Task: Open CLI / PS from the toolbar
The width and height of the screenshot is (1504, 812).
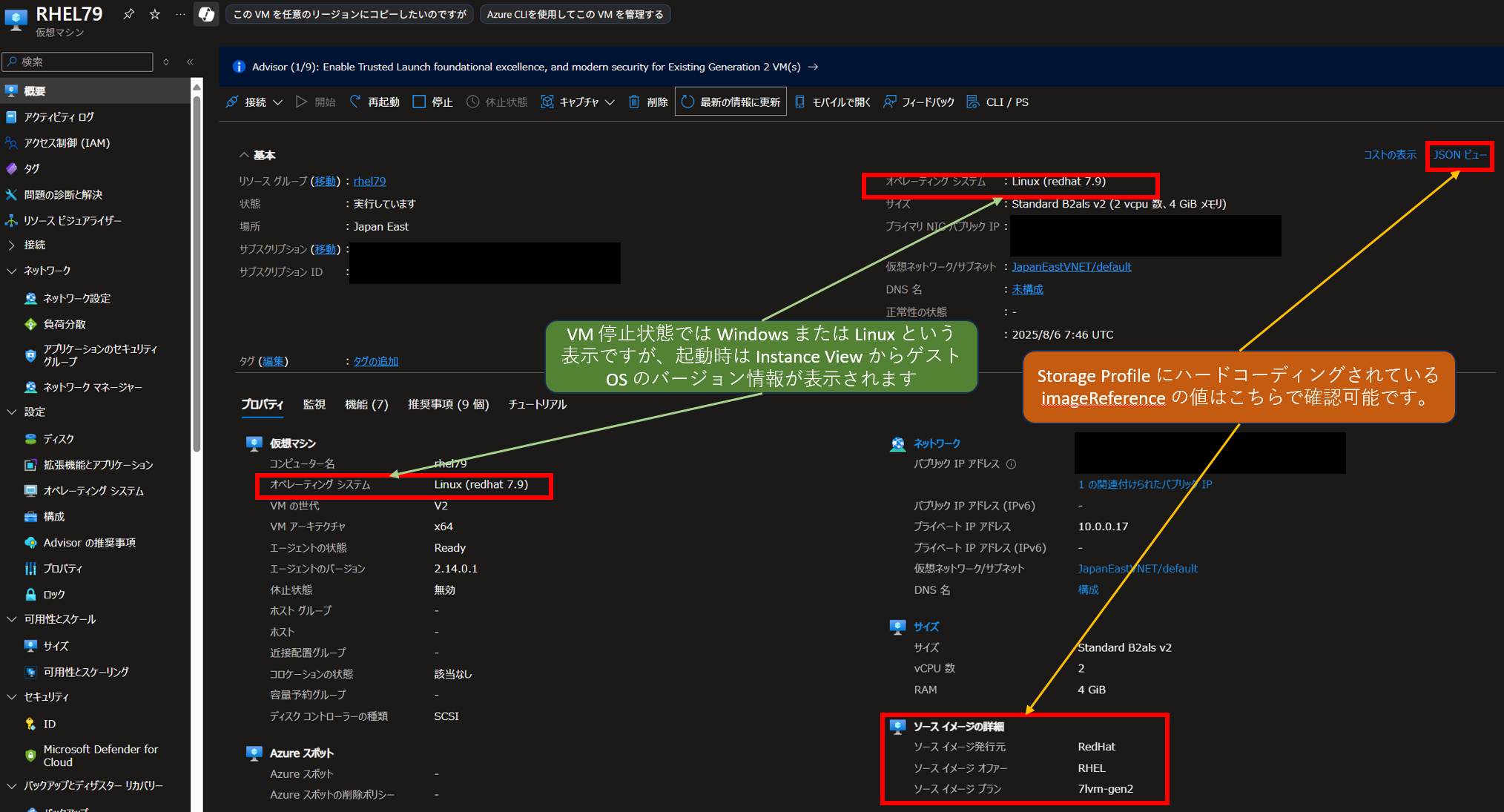Action: 998,102
